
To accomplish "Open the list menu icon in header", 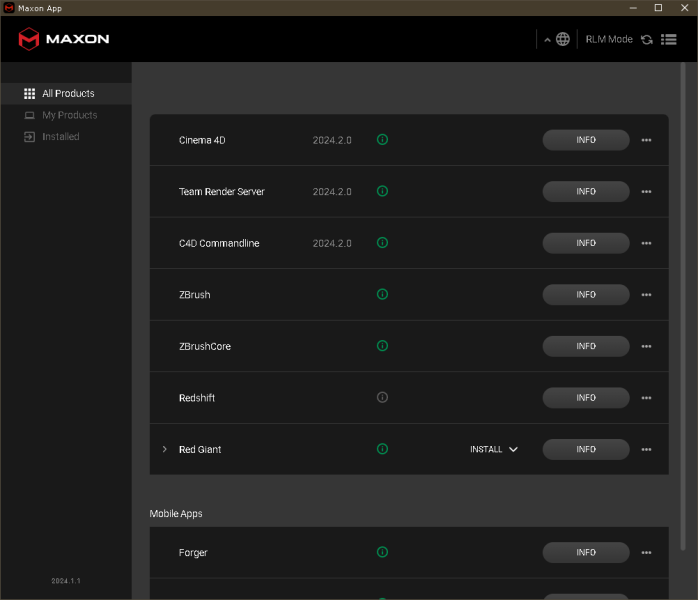I will [x=669, y=40].
